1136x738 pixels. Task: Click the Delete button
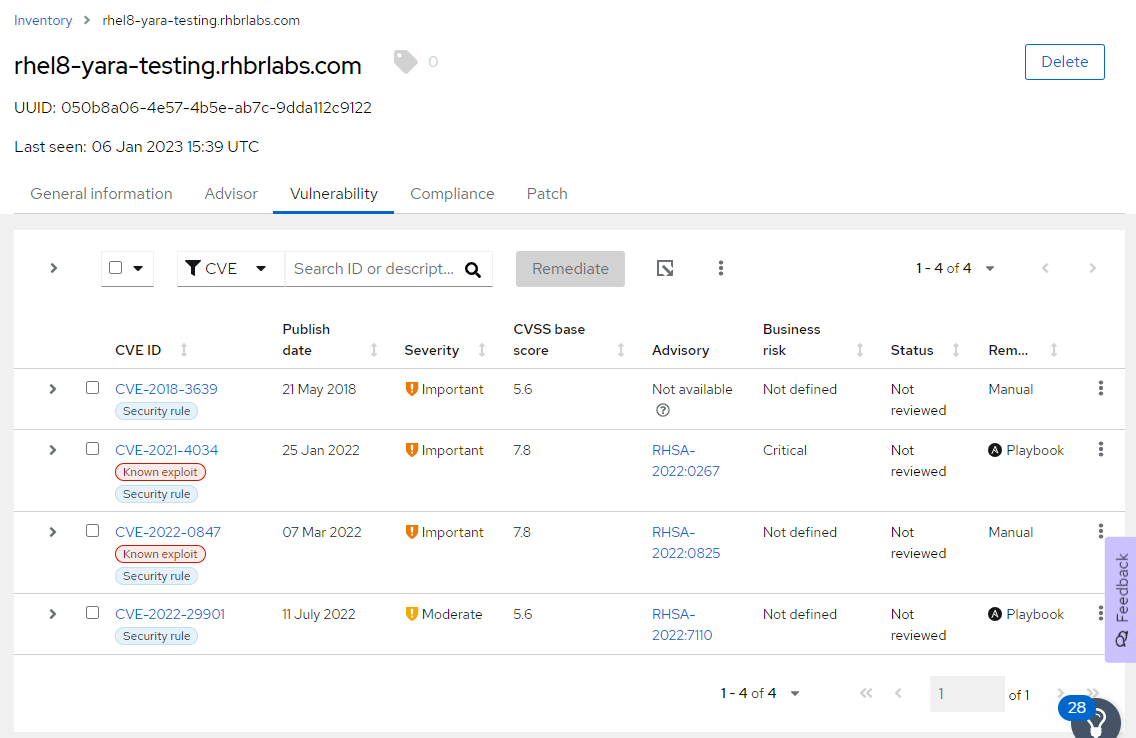[1064, 62]
